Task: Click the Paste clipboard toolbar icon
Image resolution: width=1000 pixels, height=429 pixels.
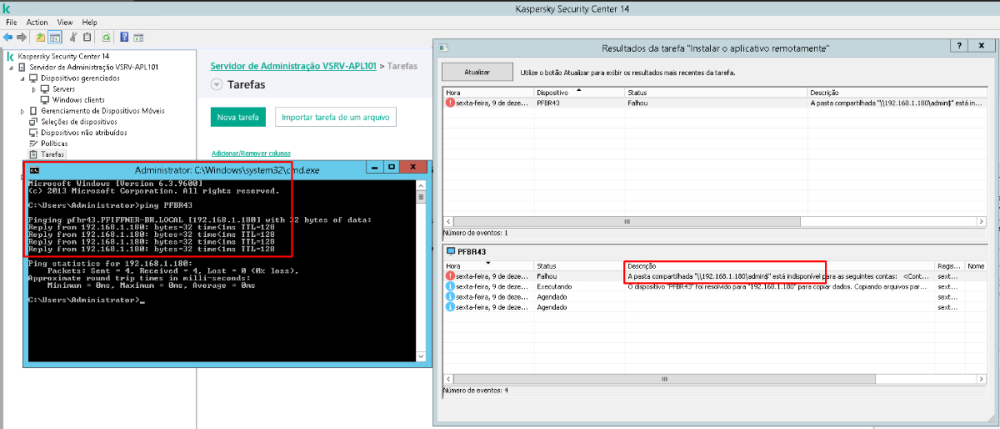Action: tap(88, 37)
